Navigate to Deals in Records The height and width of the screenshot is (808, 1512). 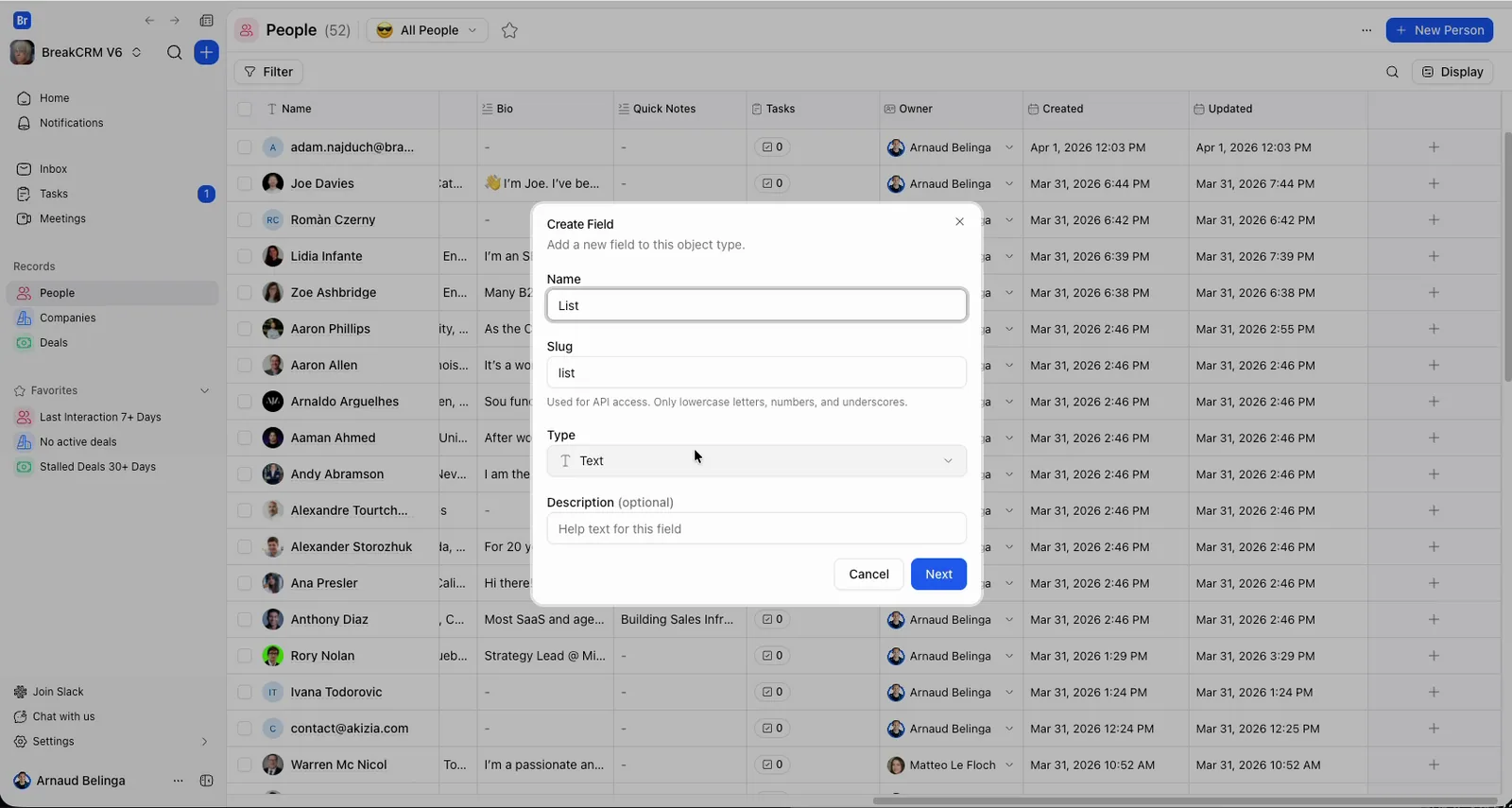pyautogui.click(x=53, y=343)
